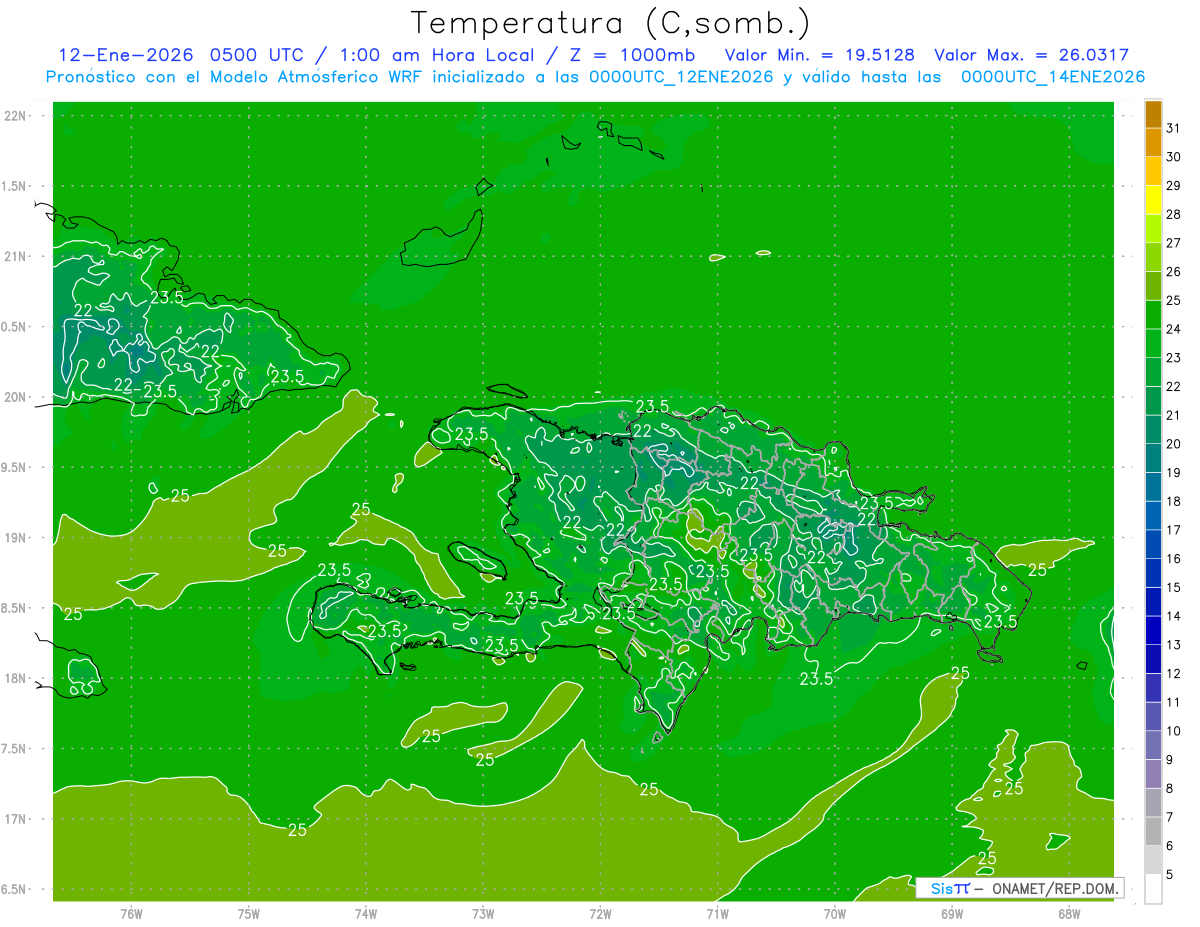The height and width of the screenshot is (927, 1200).
Task: Click the '71W' longitude label
Action: point(717,913)
